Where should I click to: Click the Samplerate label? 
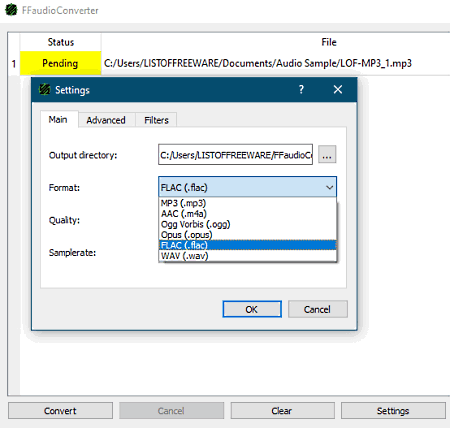pos(72,253)
